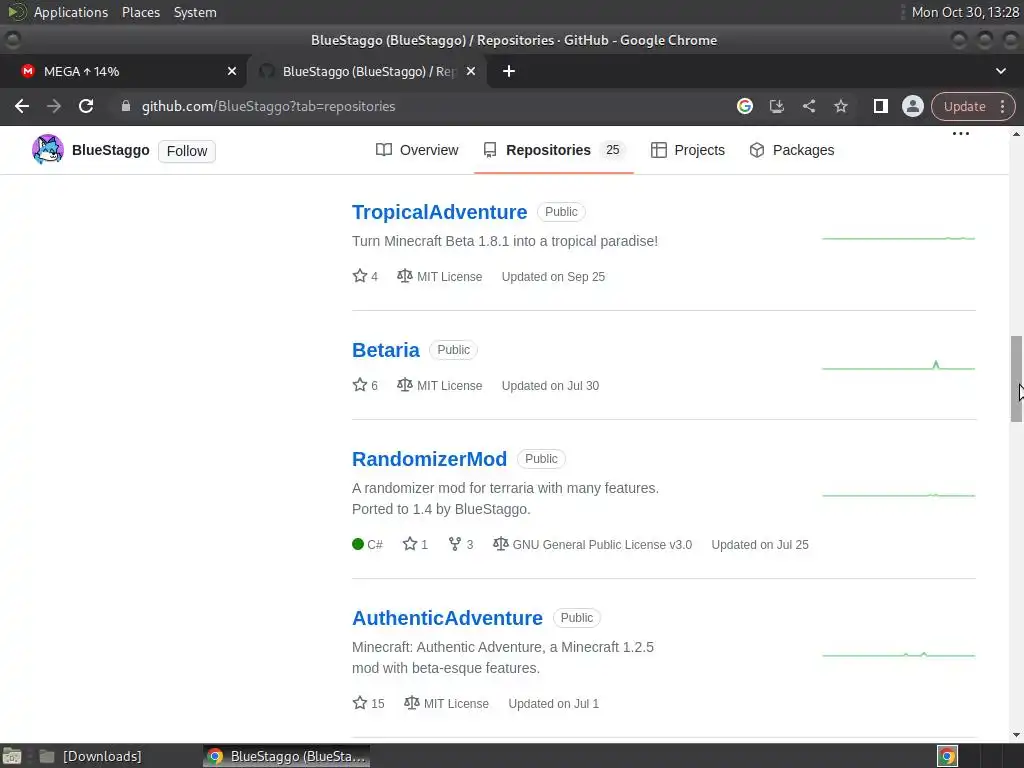
Task: Click the AuthenticAdventure activity graph
Action: point(899,654)
